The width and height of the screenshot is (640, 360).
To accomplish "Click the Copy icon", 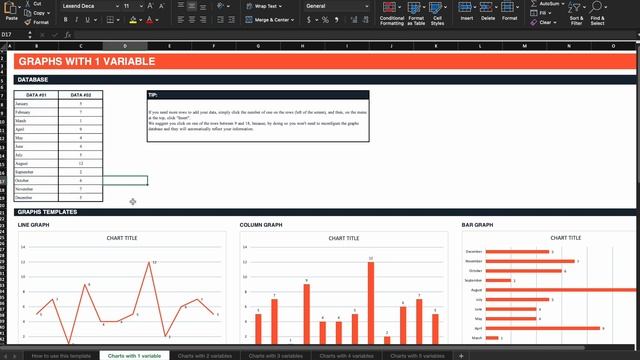I will point(27,13).
